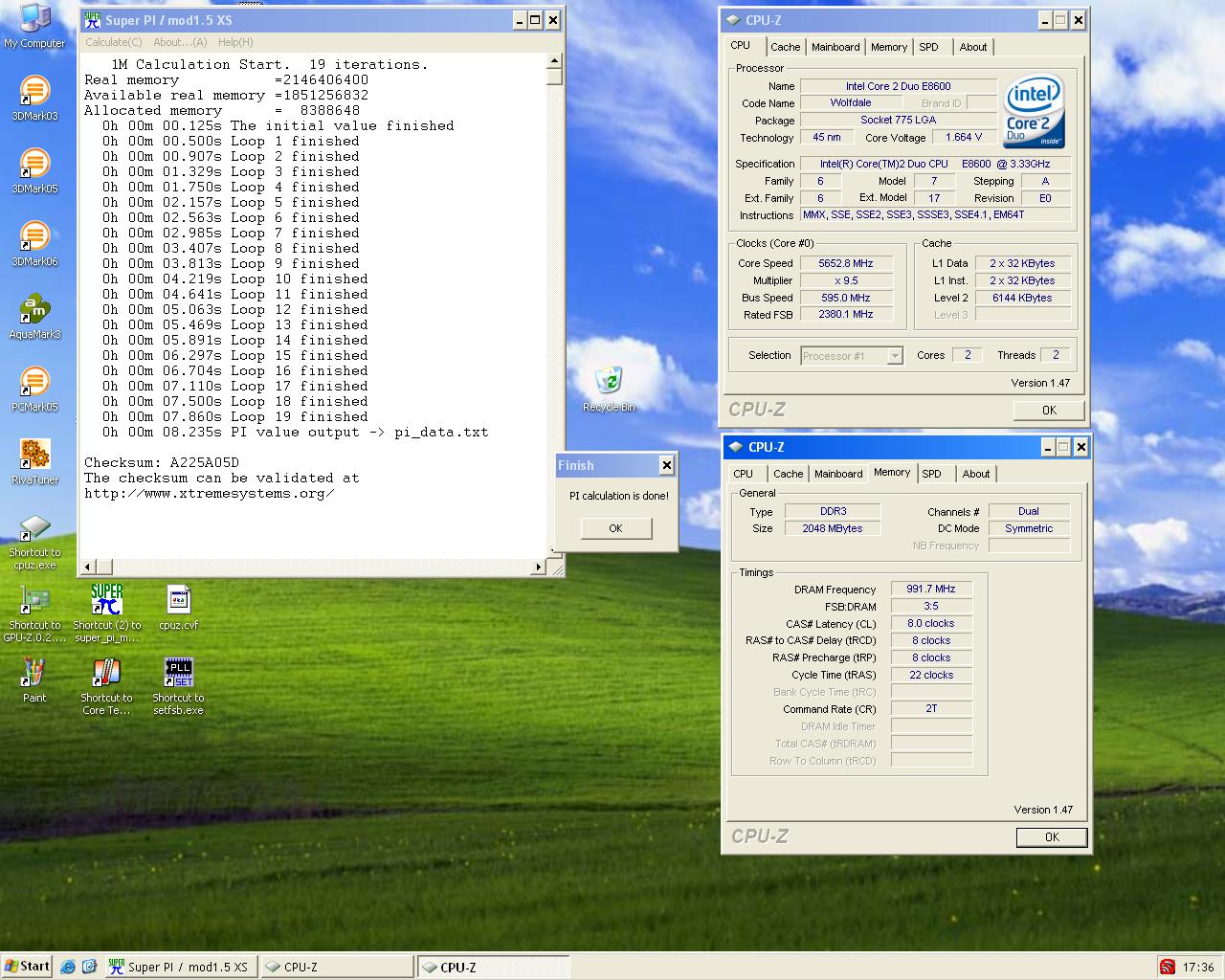Click the Super PI vertical scrollbar up arrow
This screenshot has width=1225, height=980.
point(554,60)
